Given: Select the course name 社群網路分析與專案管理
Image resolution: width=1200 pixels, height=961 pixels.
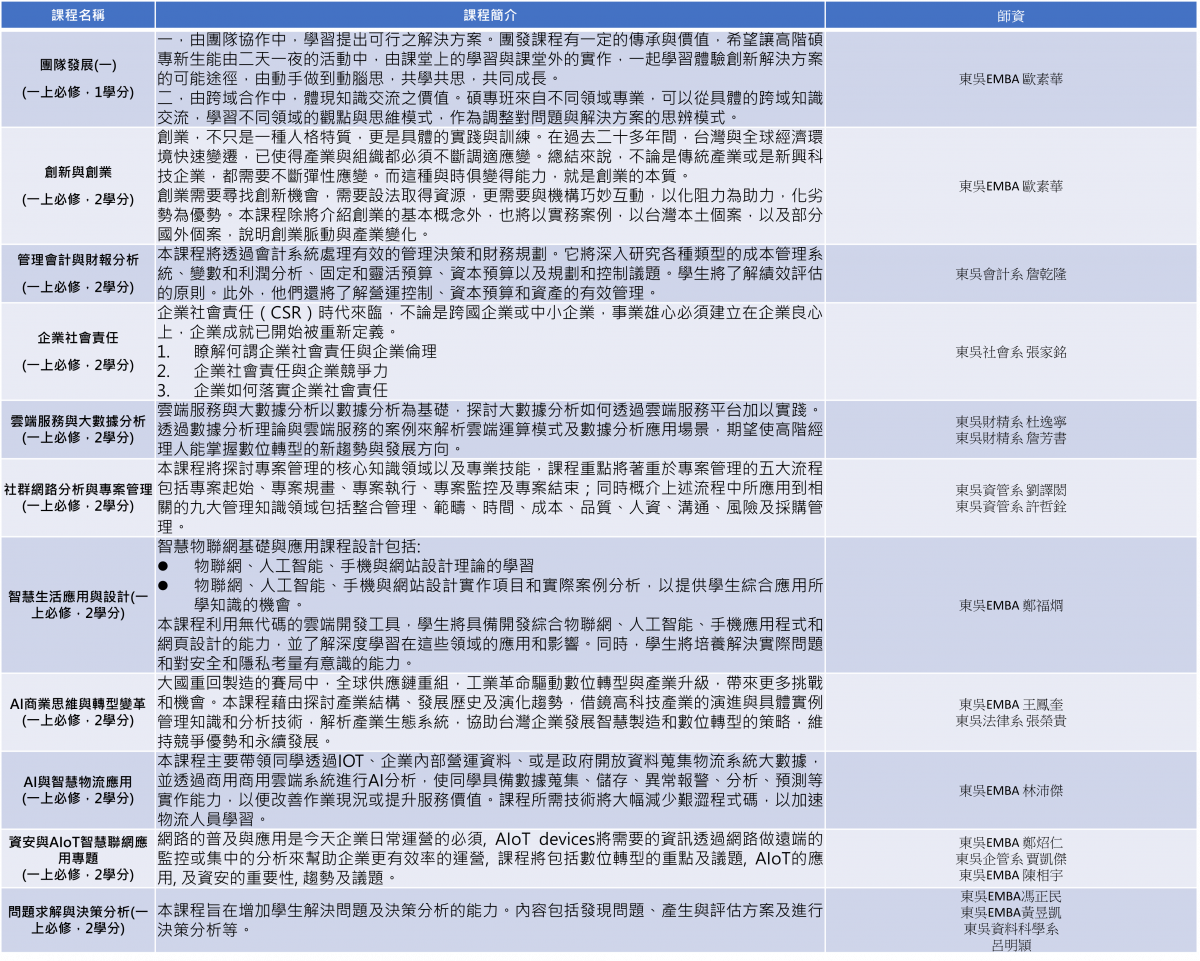Looking at the screenshot, I should coord(78,489).
